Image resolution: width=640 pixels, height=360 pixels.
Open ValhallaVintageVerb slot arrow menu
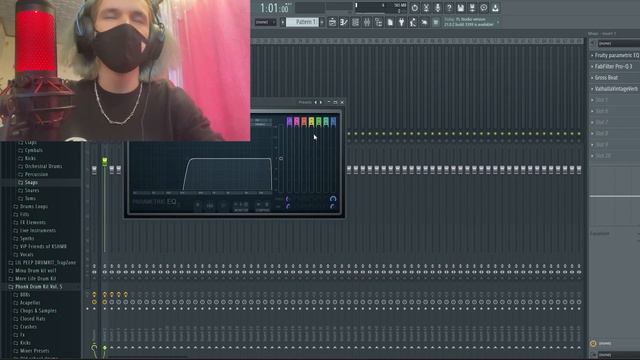[x=592, y=89]
